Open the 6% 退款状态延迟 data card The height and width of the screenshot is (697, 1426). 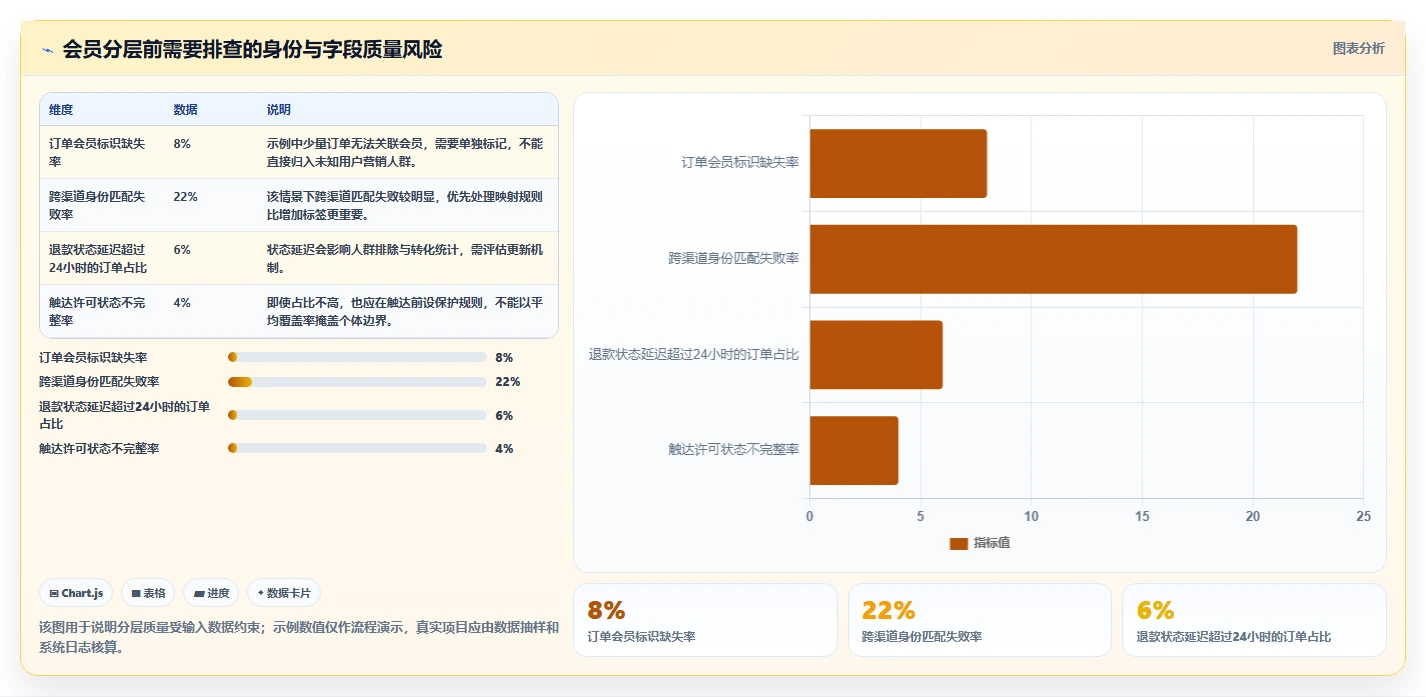coord(1254,620)
